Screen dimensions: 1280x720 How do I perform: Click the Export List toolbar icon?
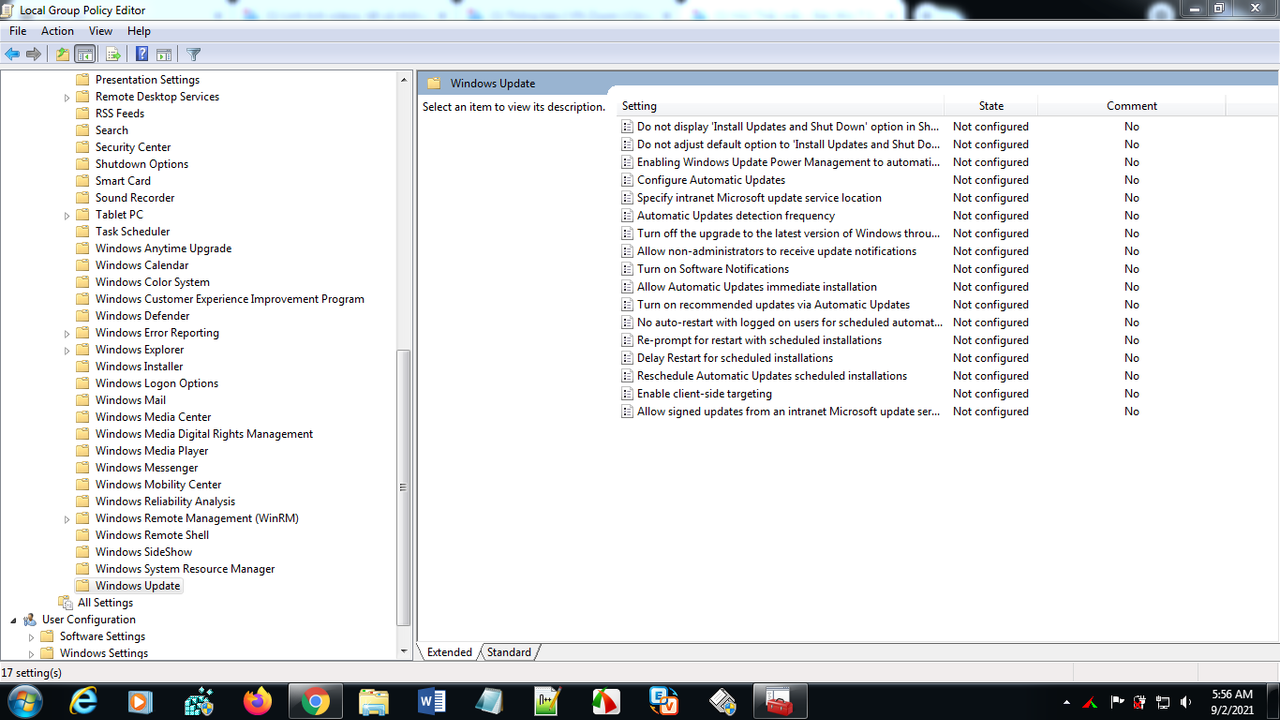(x=113, y=54)
